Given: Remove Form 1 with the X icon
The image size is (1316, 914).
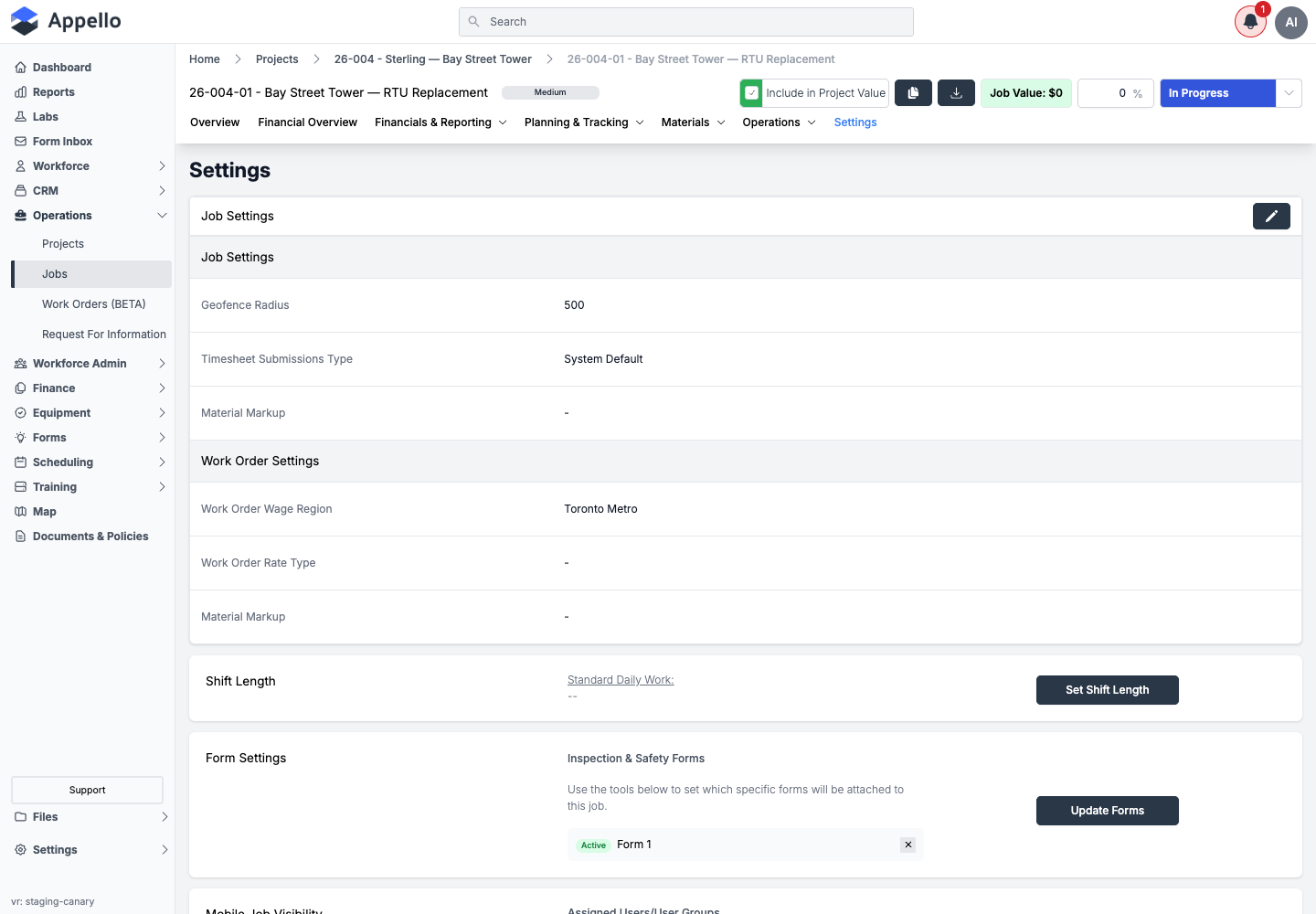Looking at the screenshot, I should 908,845.
